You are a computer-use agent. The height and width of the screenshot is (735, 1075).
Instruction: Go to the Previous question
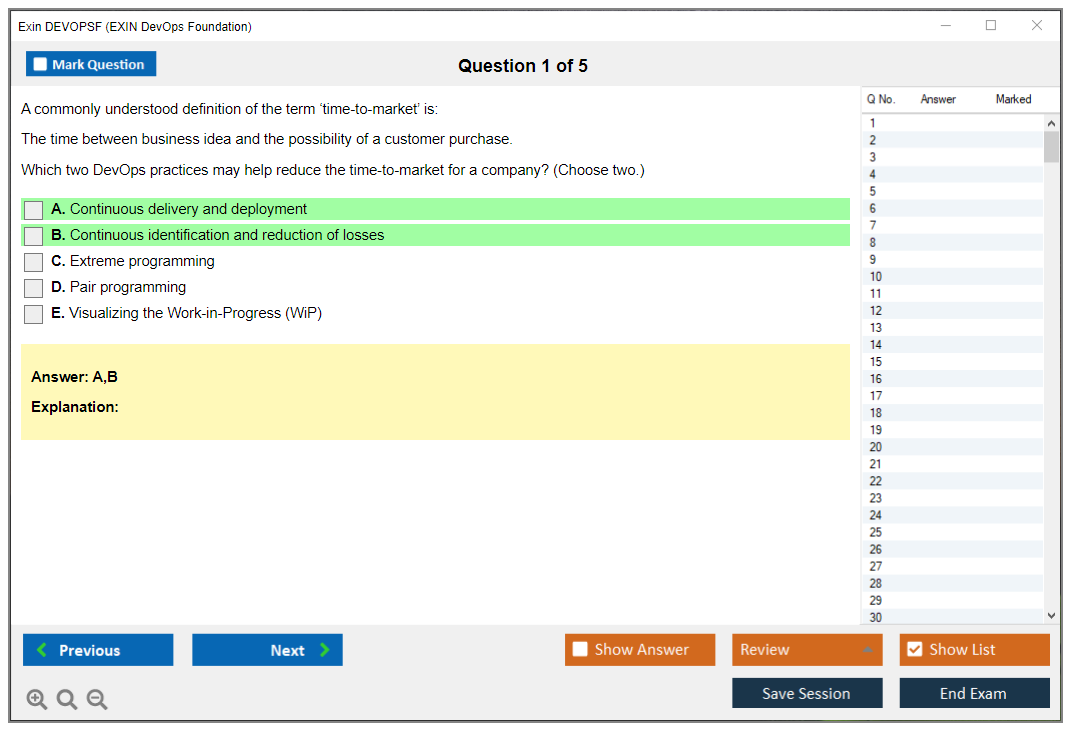[98, 650]
